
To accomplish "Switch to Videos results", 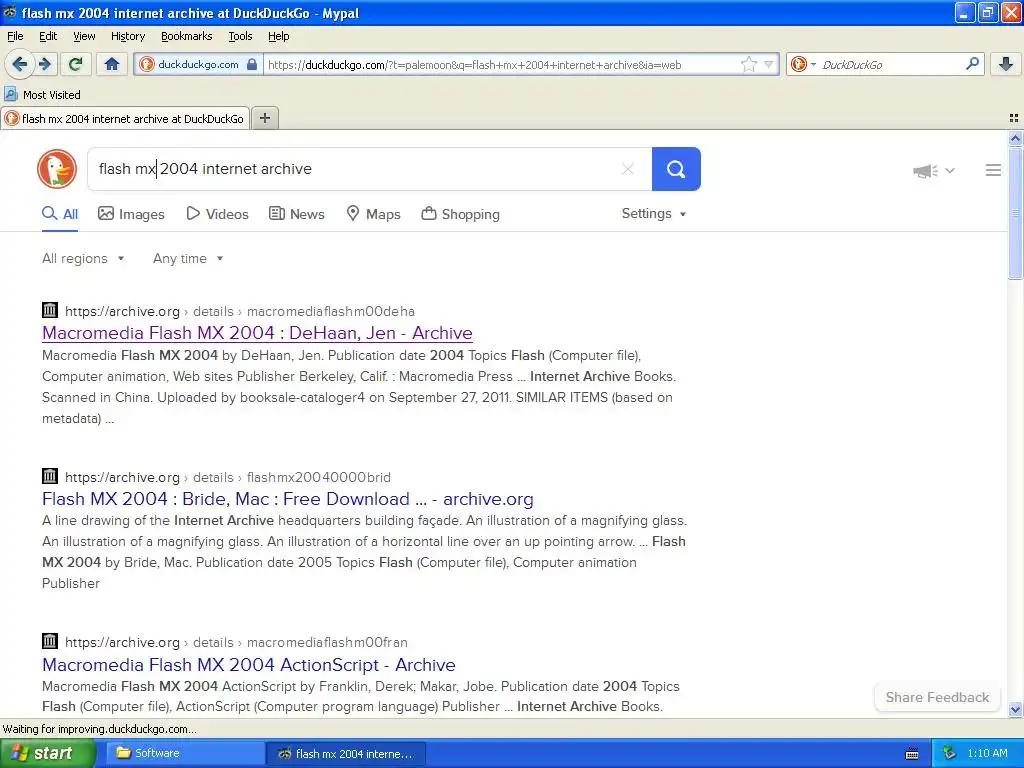I will 217,214.
